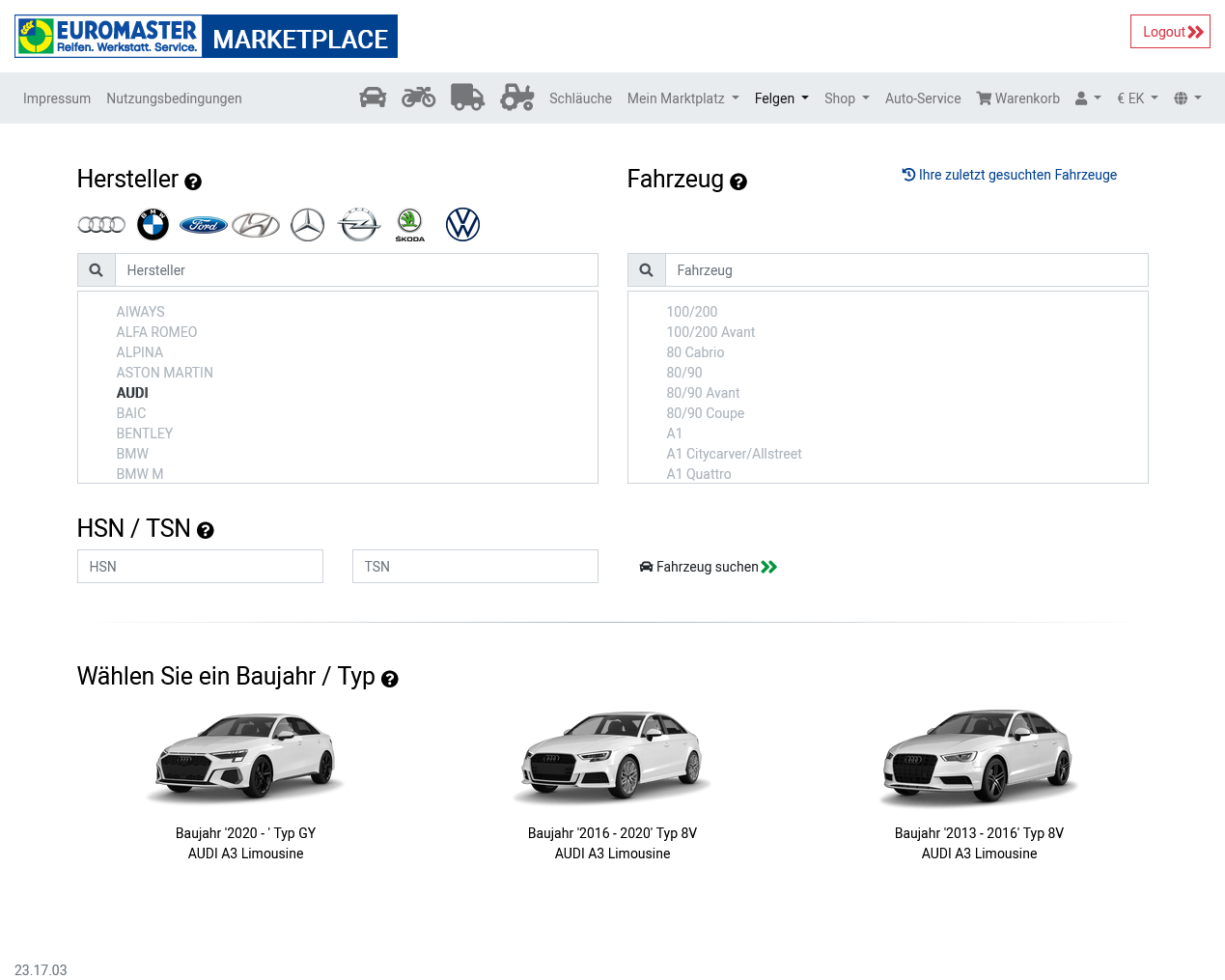The height and width of the screenshot is (980, 1225).
Task: Open the Impressum page
Action: click(57, 98)
